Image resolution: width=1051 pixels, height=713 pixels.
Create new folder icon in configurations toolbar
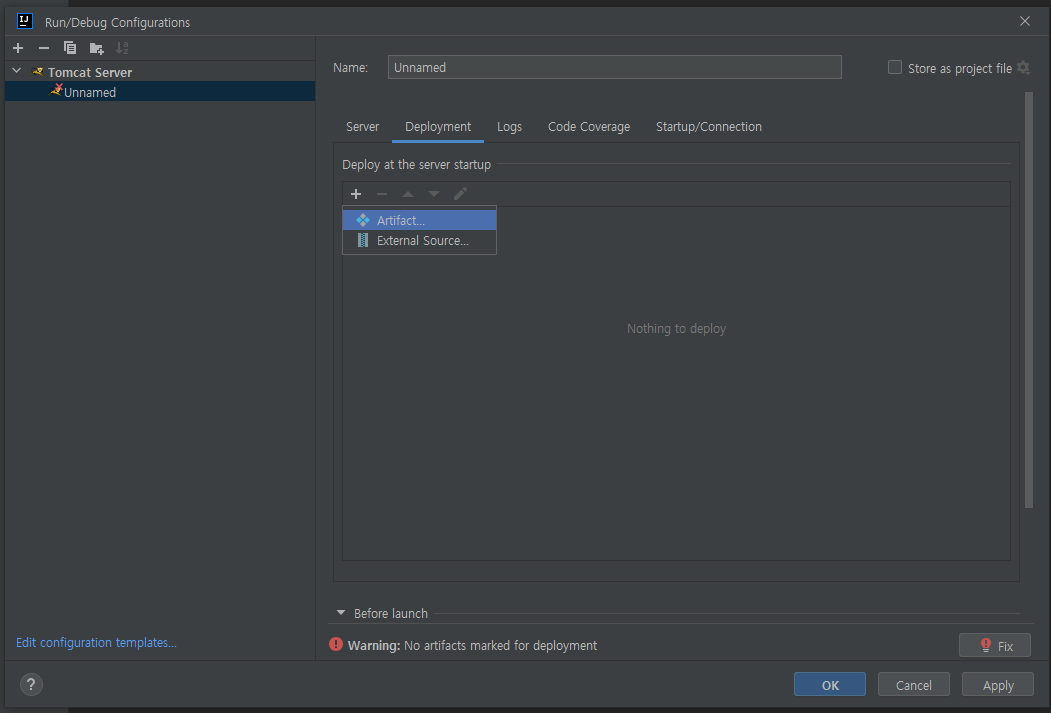tap(97, 48)
